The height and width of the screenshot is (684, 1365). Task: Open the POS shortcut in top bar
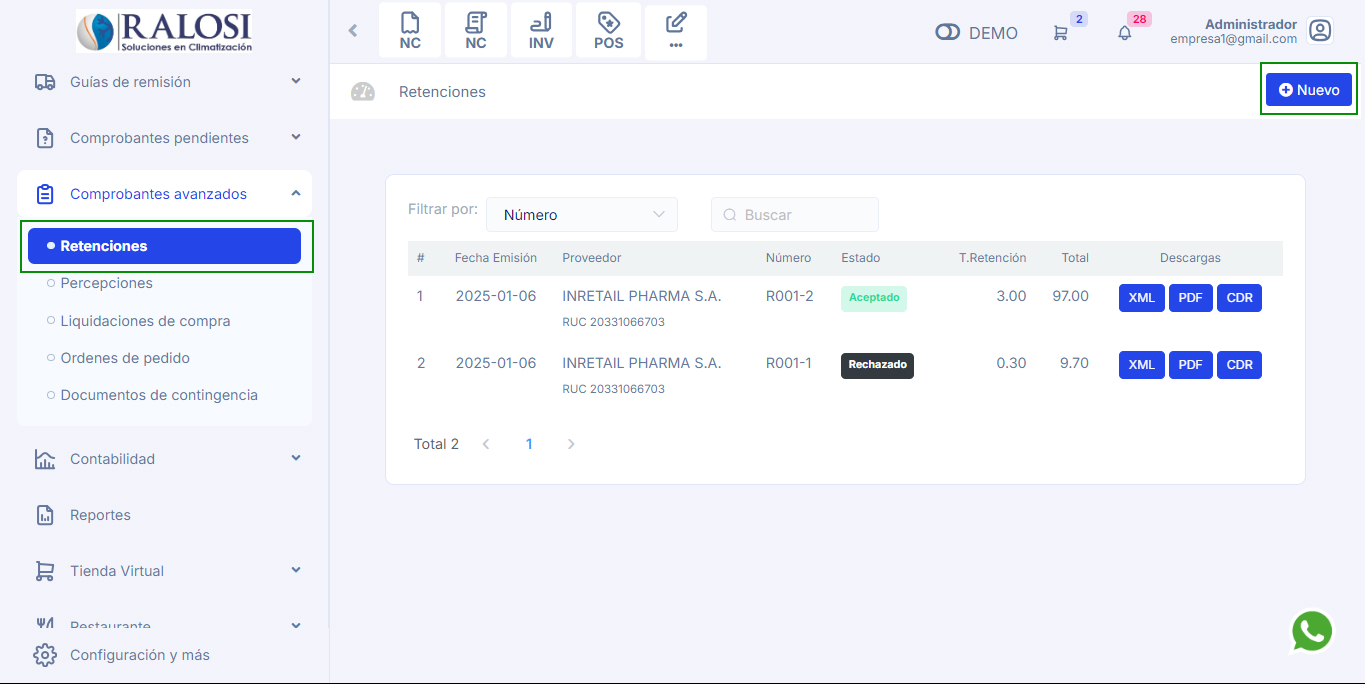[608, 31]
